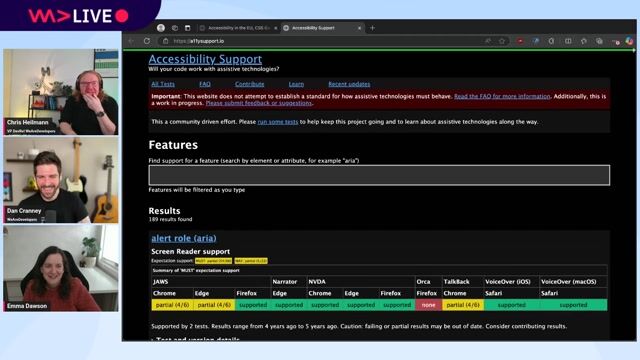Click the JAWS Chrome partial (4/6) cell
The height and width of the screenshot is (360, 640).
coord(172,305)
